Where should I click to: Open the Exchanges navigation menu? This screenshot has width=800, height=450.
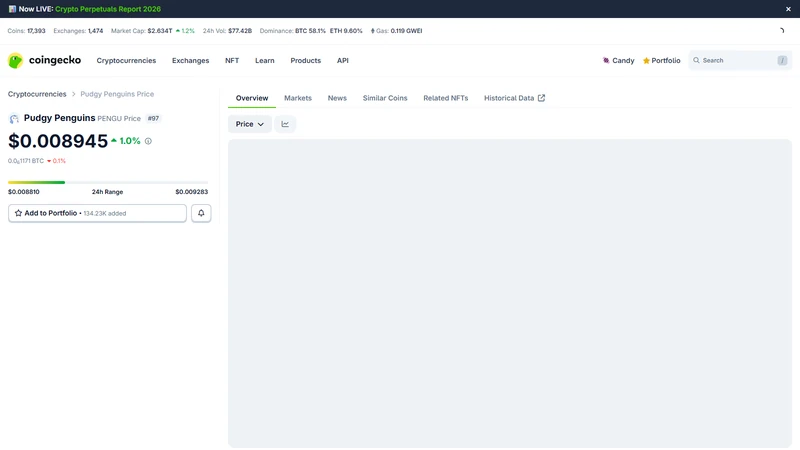pos(190,60)
